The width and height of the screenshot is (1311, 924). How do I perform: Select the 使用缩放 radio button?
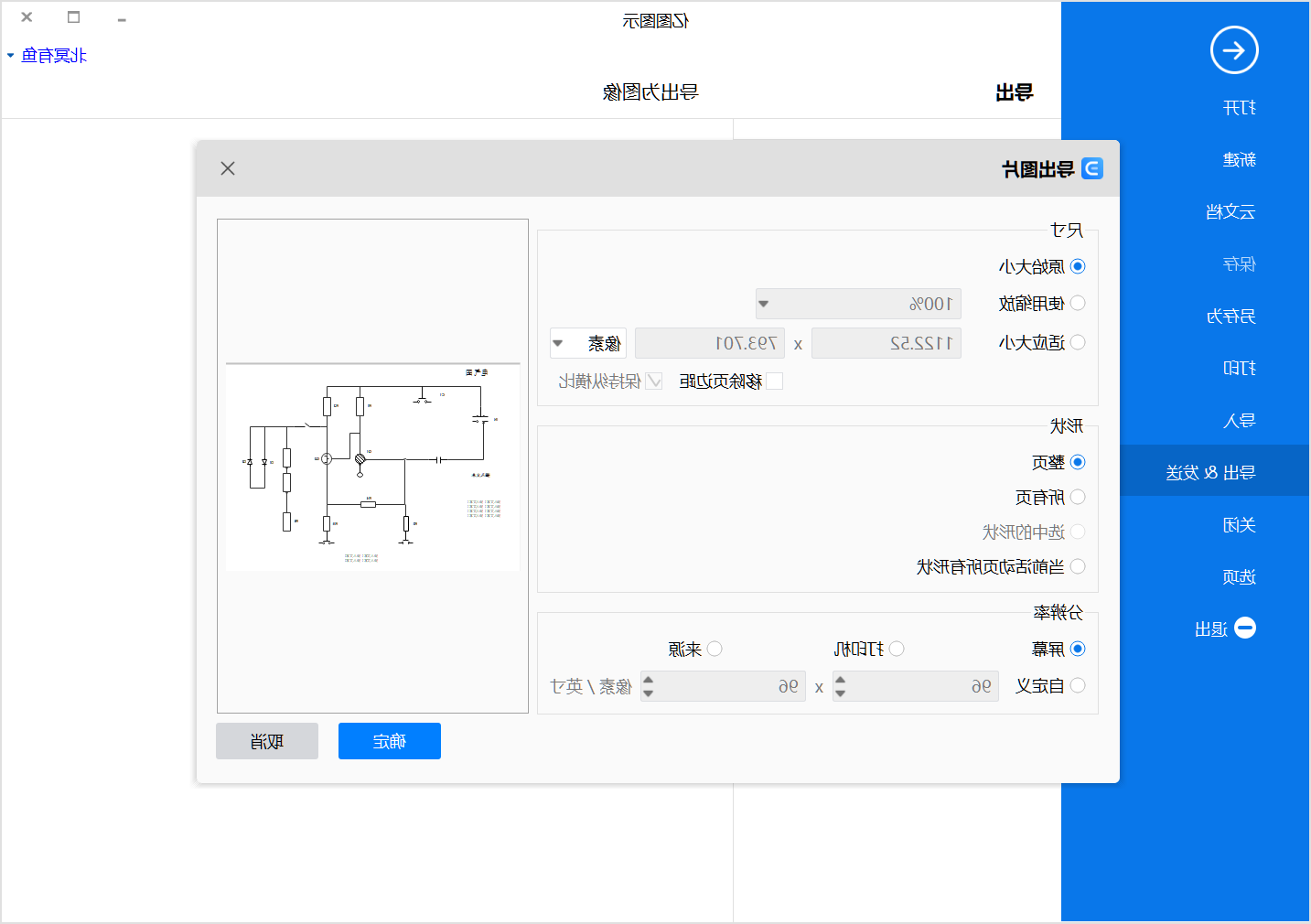(x=1078, y=303)
